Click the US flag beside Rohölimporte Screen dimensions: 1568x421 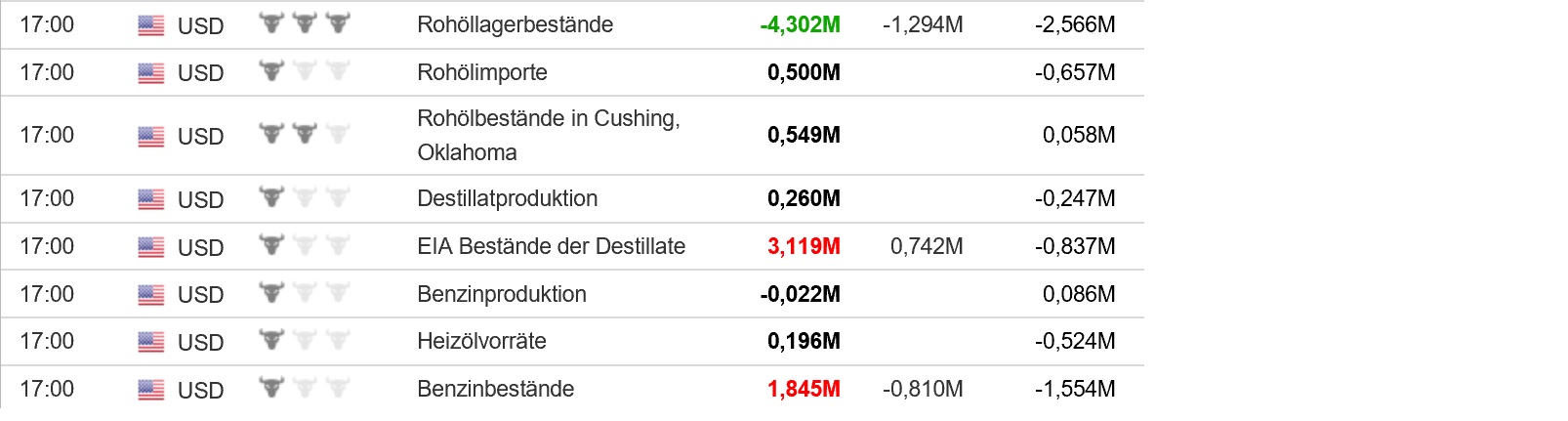tap(151, 73)
